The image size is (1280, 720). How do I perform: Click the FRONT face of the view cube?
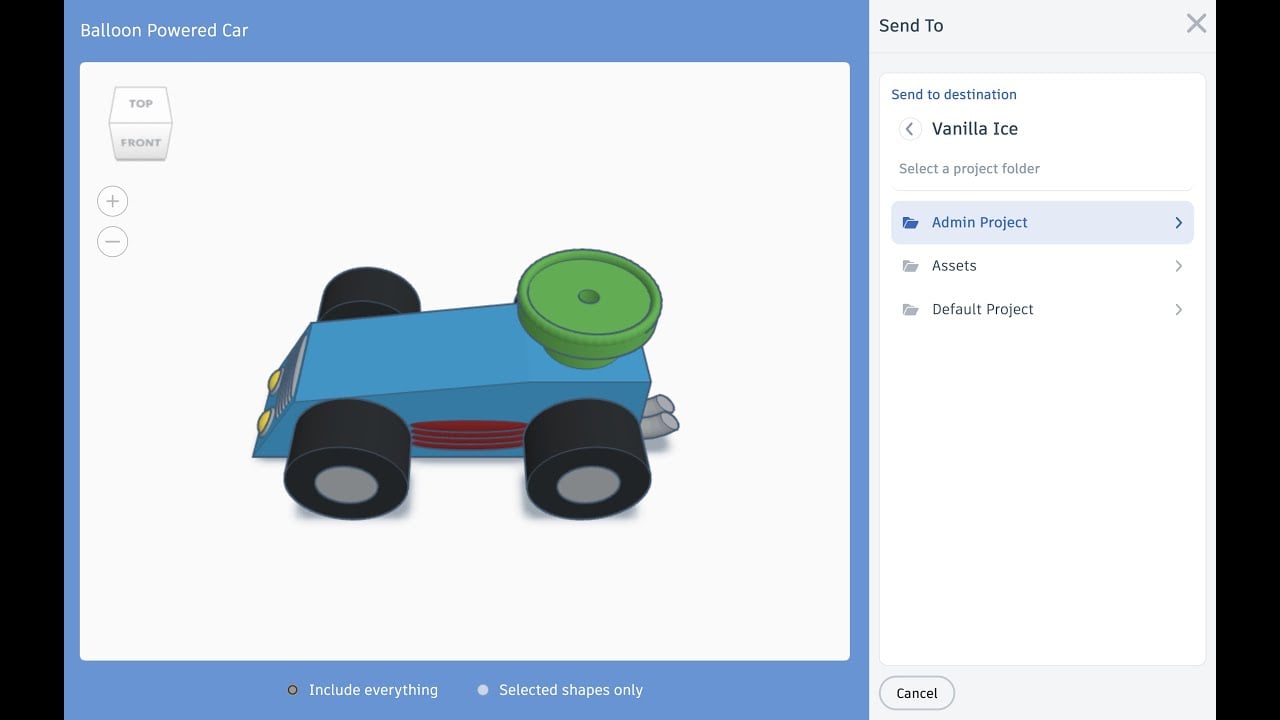pyautogui.click(x=140, y=141)
